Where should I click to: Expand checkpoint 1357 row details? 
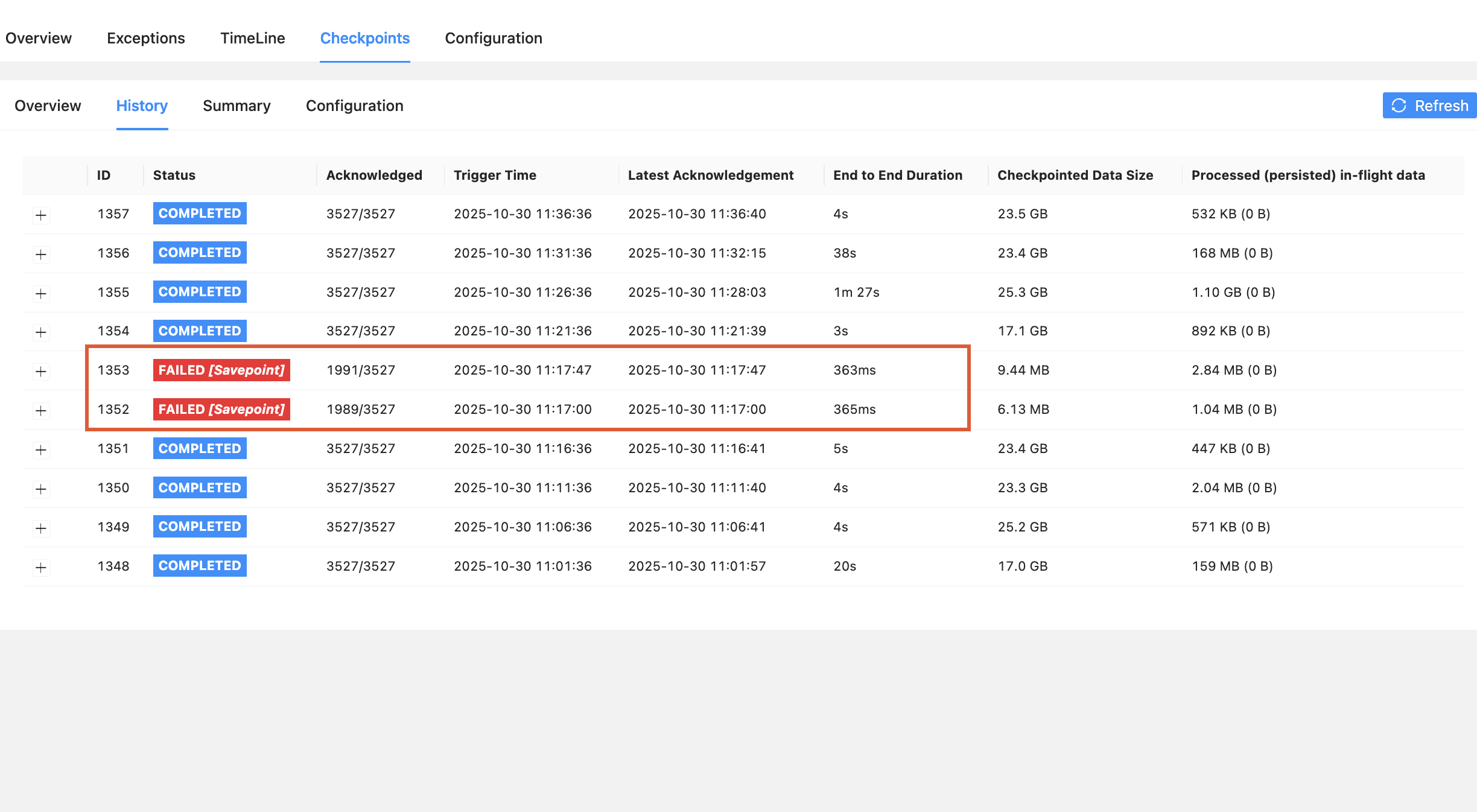tap(41, 215)
